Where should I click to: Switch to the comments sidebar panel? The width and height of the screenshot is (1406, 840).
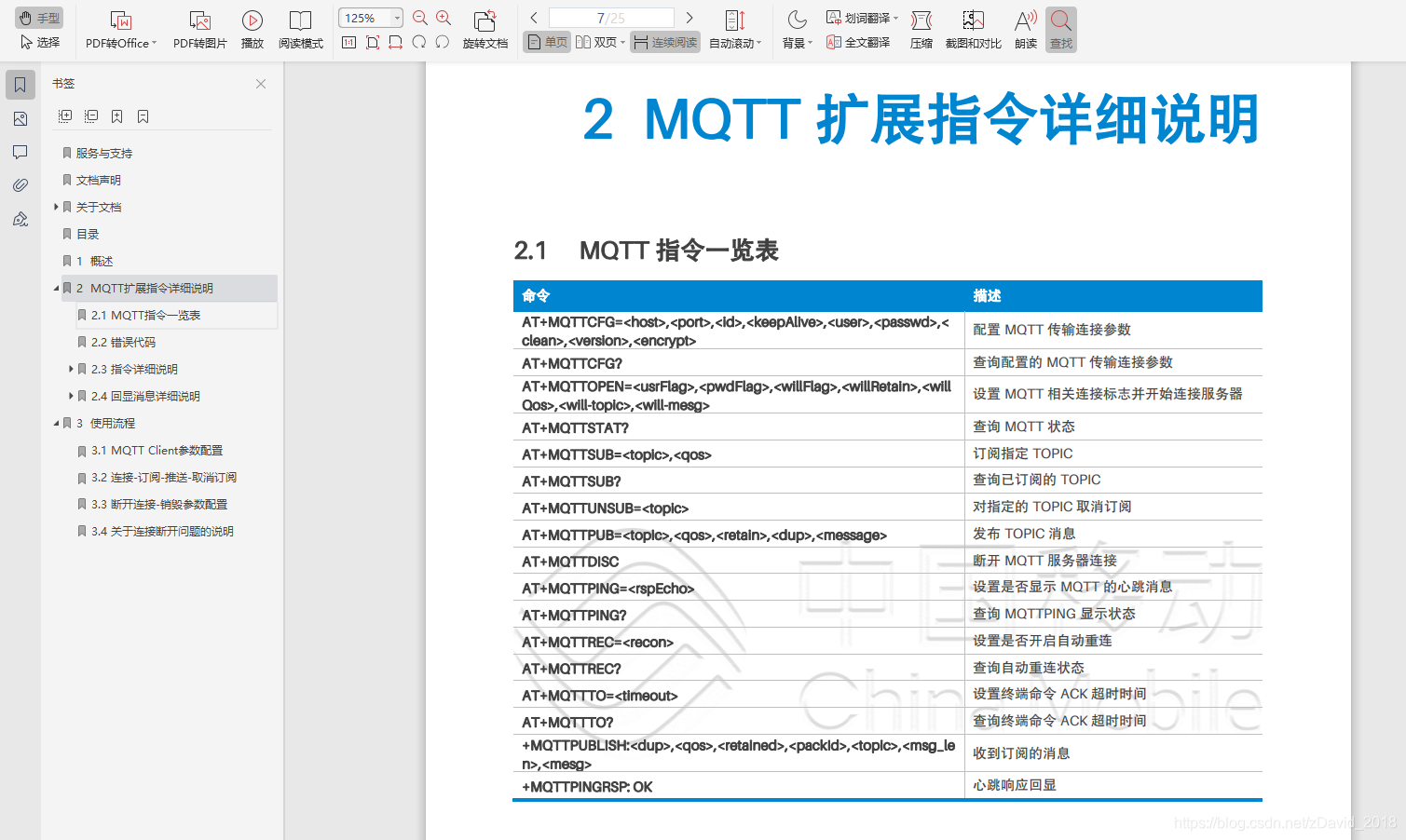pyautogui.click(x=20, y=152)
